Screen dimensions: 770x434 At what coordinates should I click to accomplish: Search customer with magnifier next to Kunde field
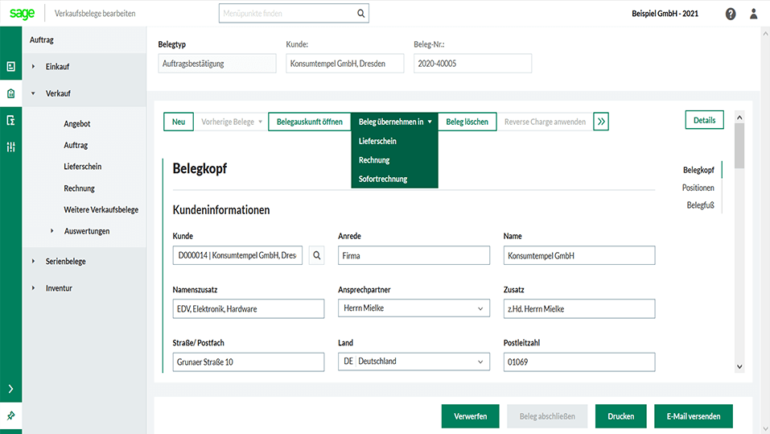tap(317, 255)
